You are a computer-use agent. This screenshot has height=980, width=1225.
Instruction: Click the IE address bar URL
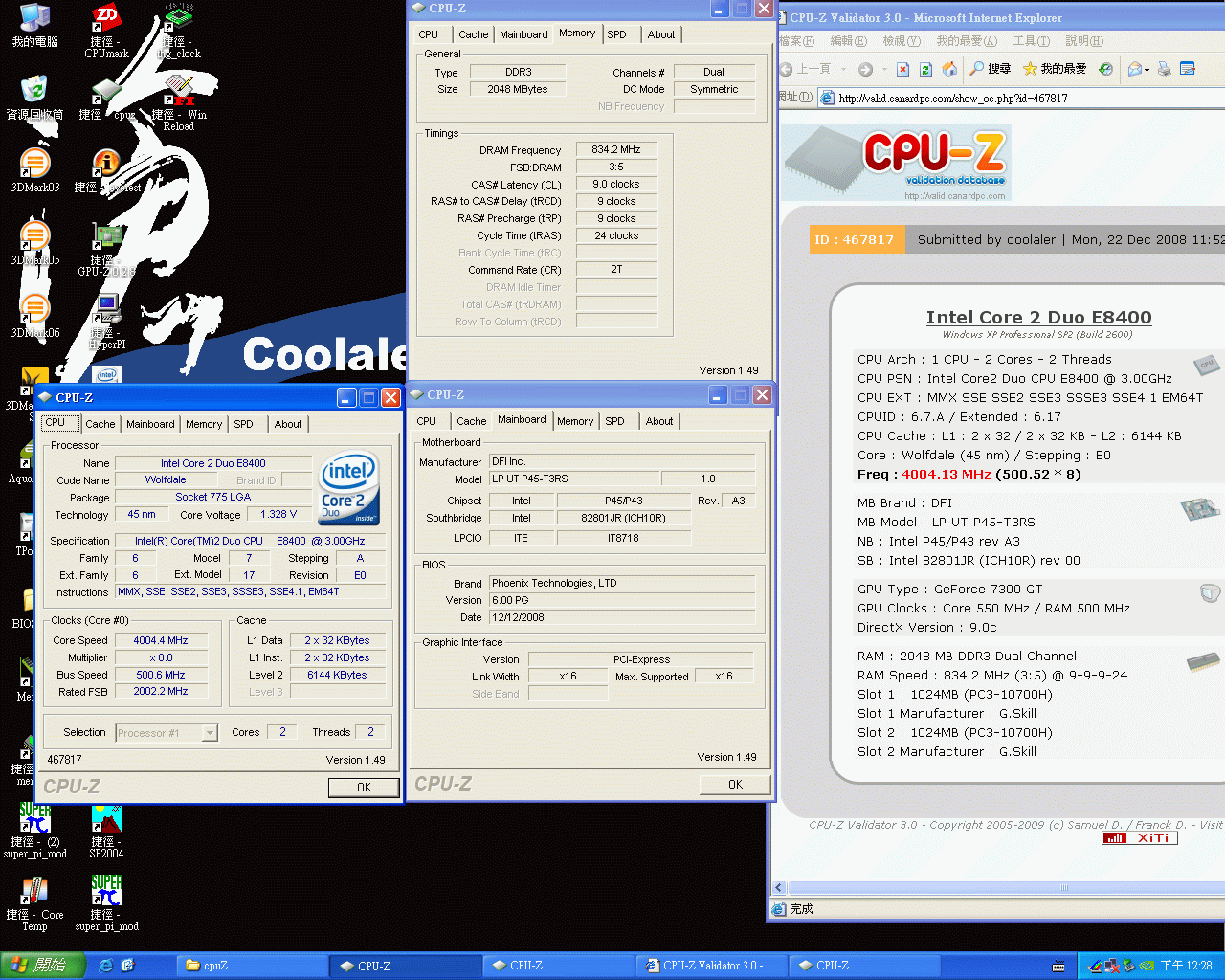pyautogui.click(x=953, y=98)
